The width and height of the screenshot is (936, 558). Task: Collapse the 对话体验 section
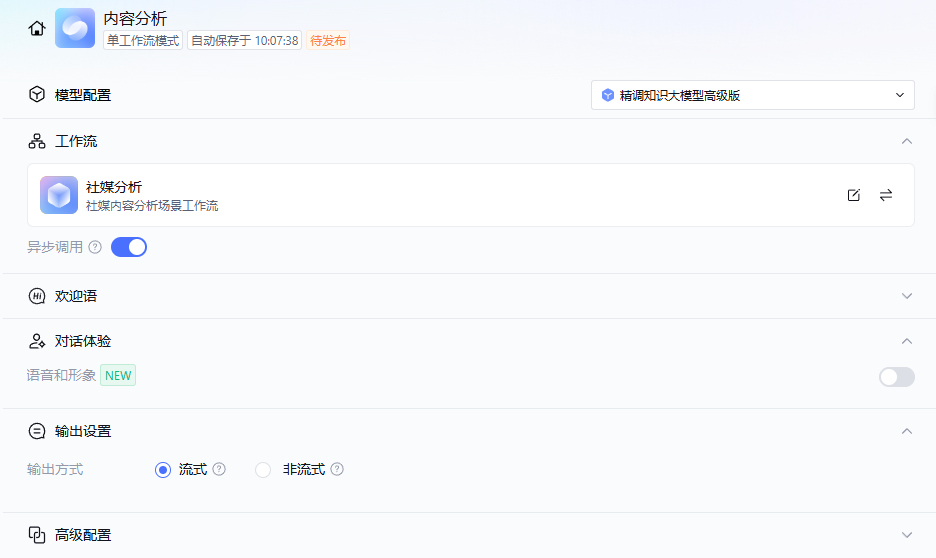coord(907,341)
